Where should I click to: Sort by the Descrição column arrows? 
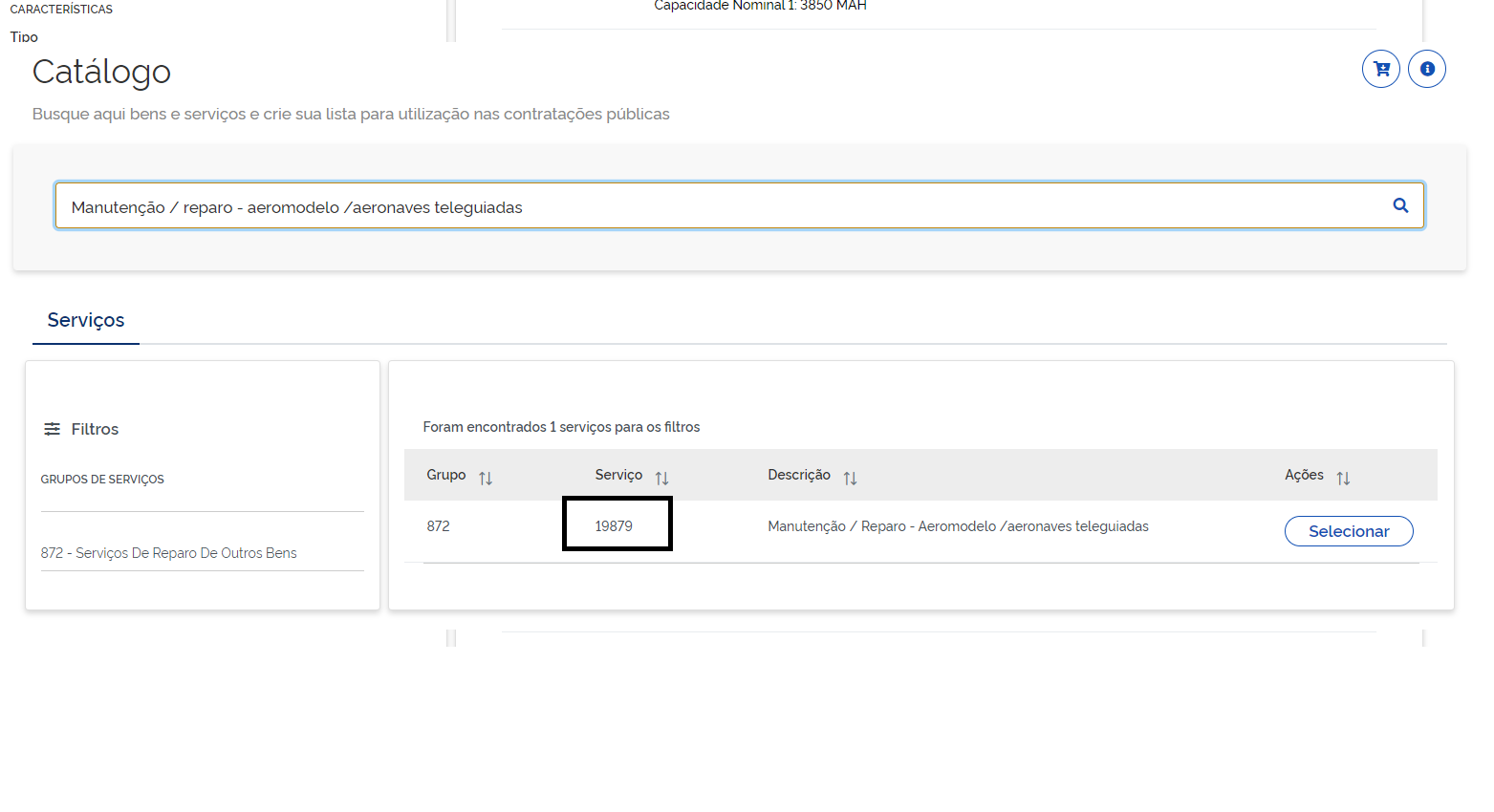pos(850,478)
